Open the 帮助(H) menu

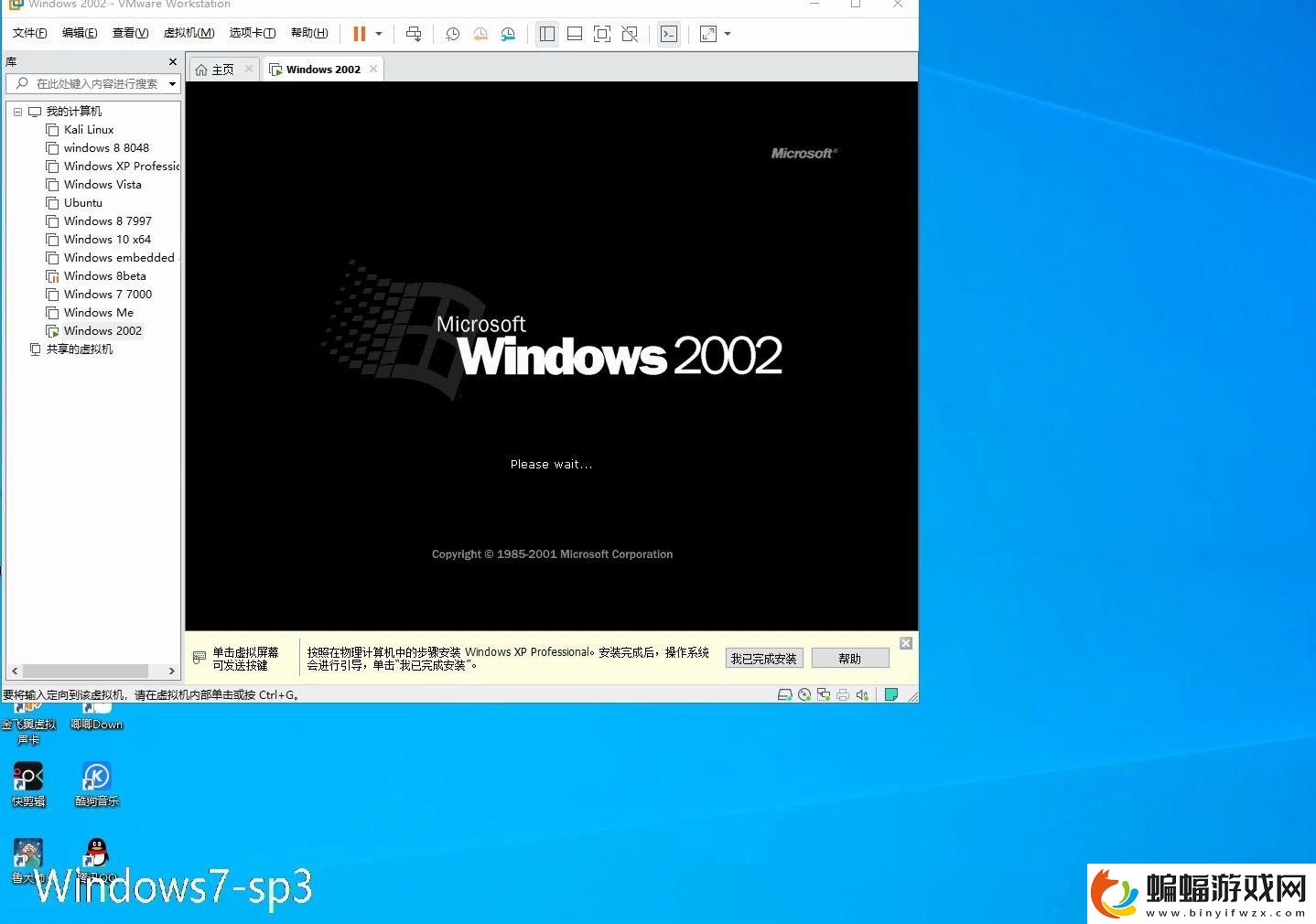tap(309, 33)
